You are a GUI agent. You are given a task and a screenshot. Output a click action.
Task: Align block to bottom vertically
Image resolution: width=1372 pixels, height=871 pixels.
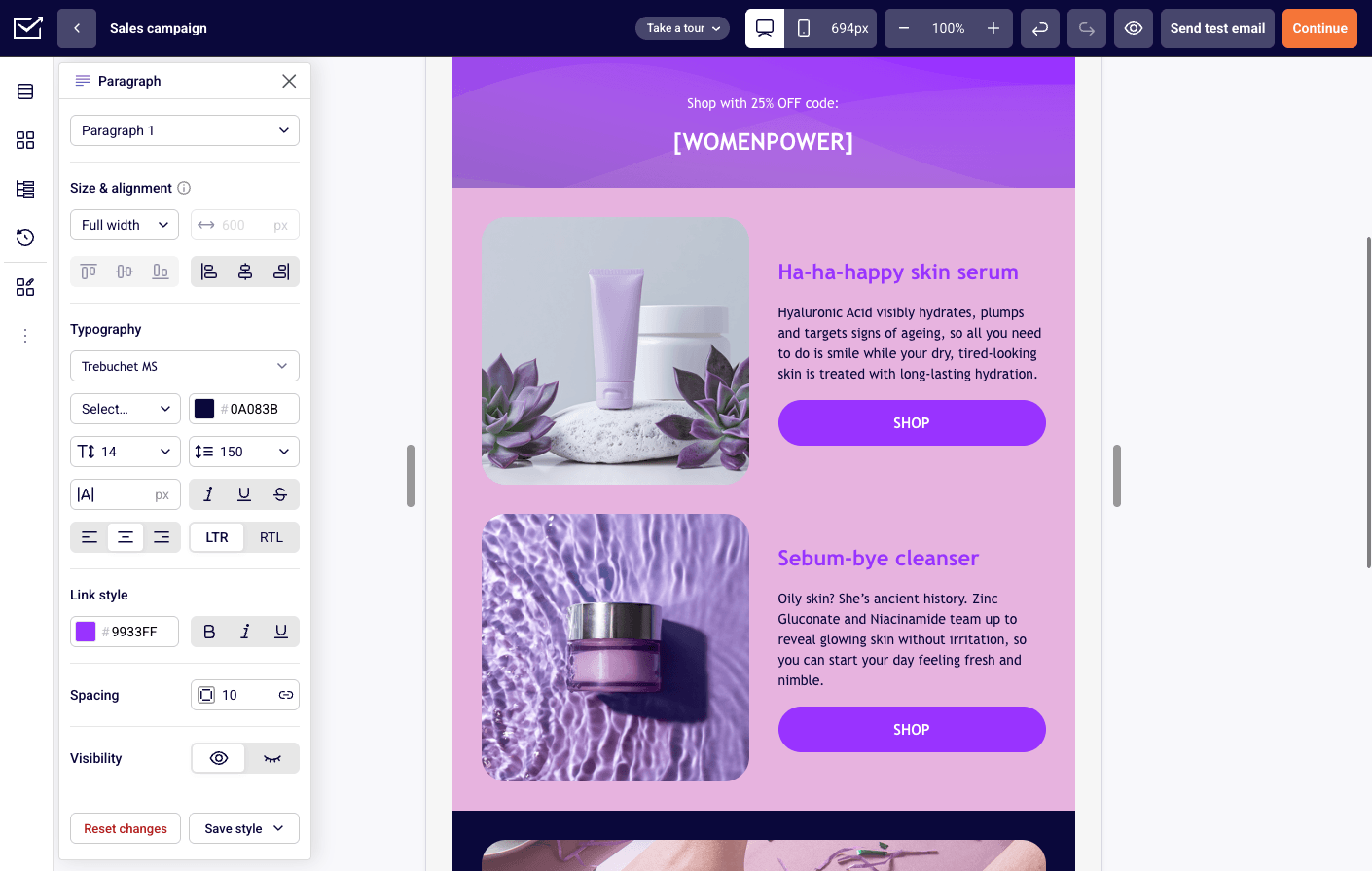[161, 272]
